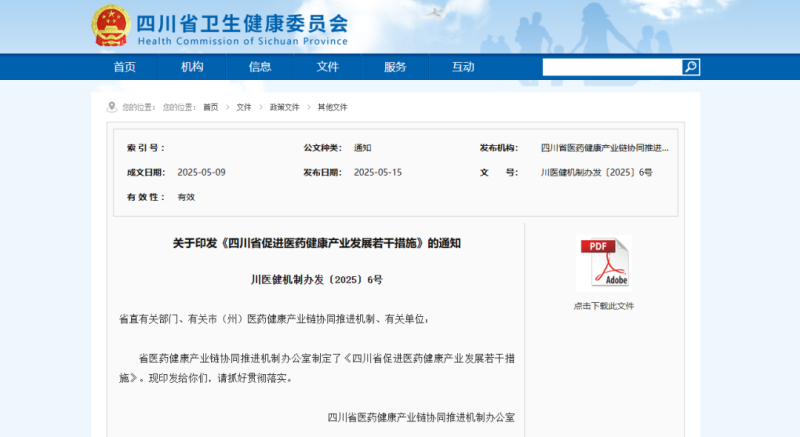Click inside the site search input box
Screen dimensions: 800x437
611,67
